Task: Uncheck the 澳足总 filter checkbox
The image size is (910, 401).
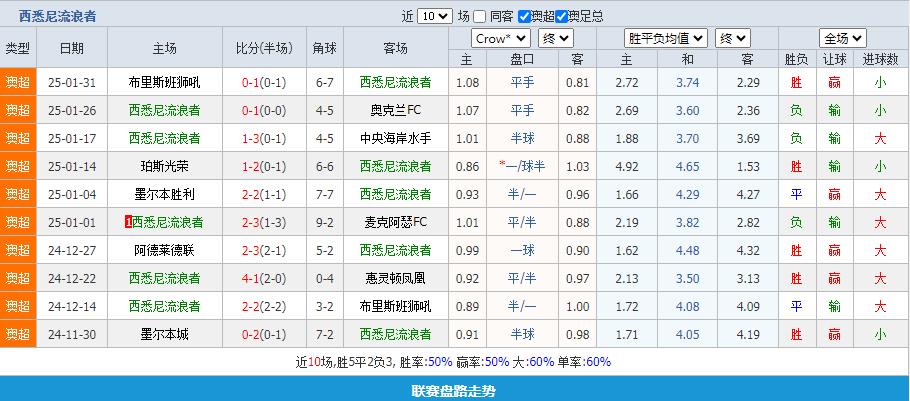Action: 561,16
